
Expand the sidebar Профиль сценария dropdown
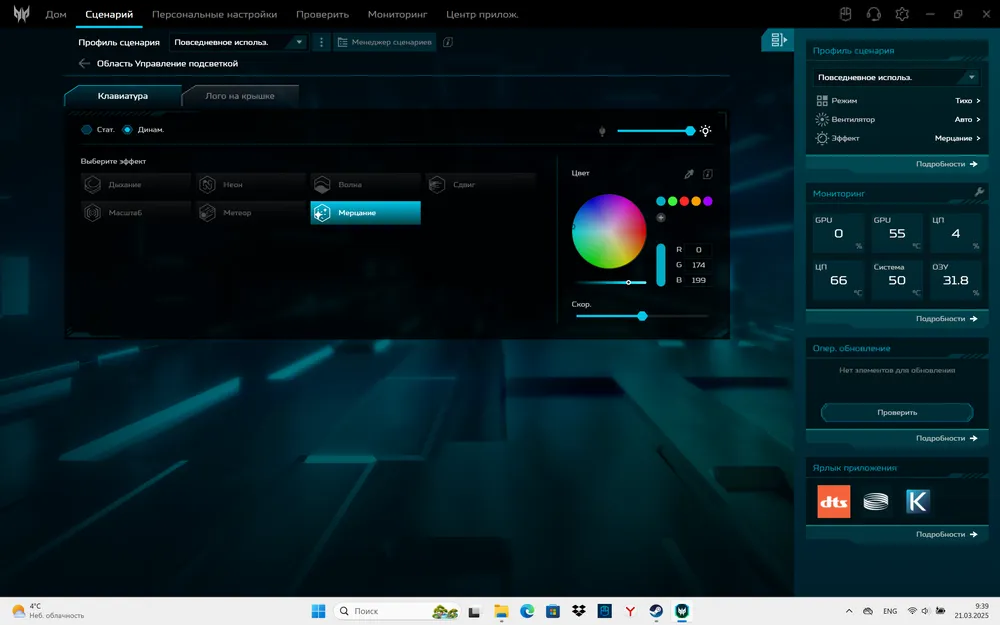pyautogui.click(x=896, y=77)
